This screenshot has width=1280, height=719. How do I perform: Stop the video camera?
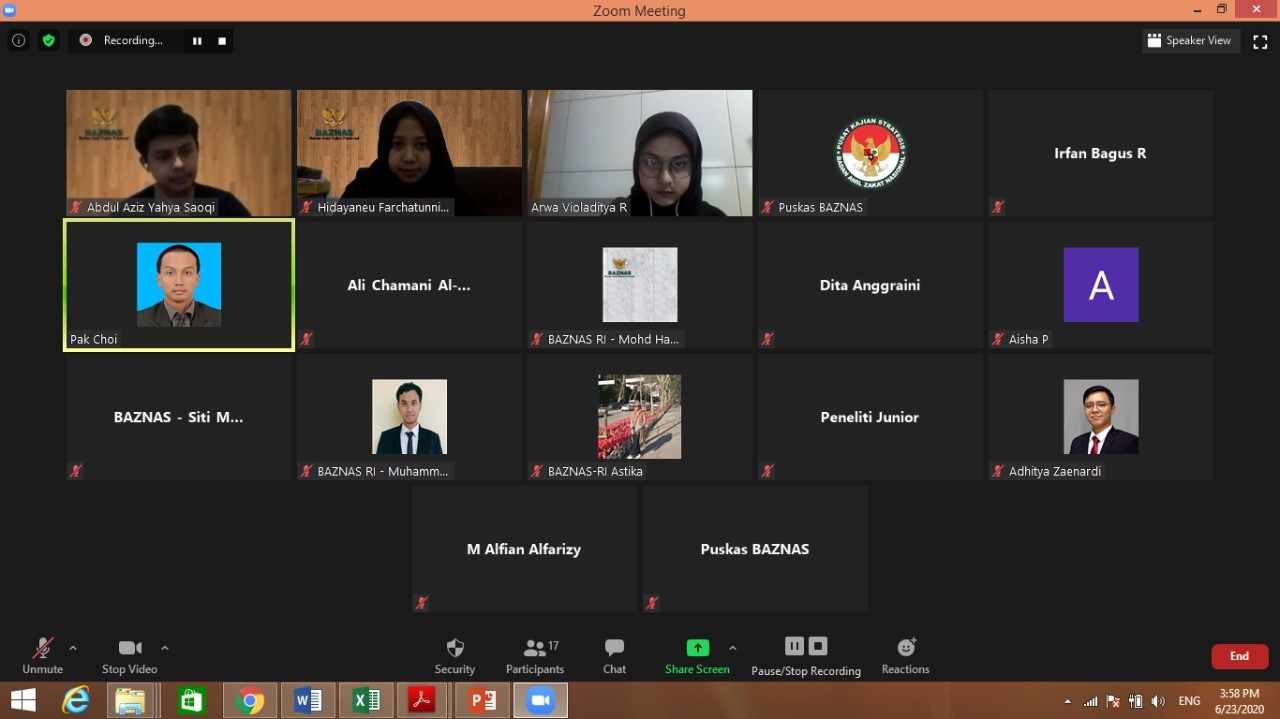[x=129, y=656]
